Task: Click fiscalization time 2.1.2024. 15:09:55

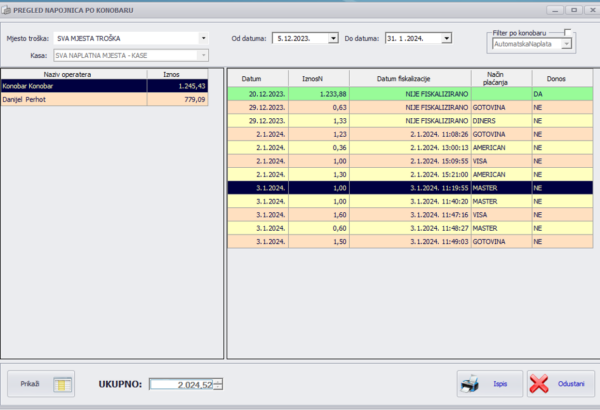Action: 410,161
